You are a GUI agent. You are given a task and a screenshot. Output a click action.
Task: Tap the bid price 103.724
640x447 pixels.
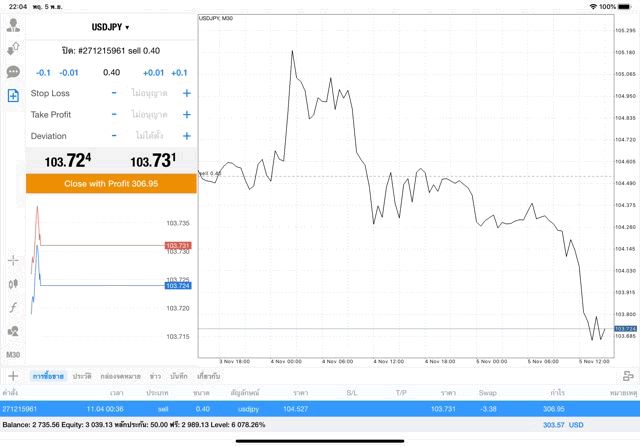(x=68, y=160)
